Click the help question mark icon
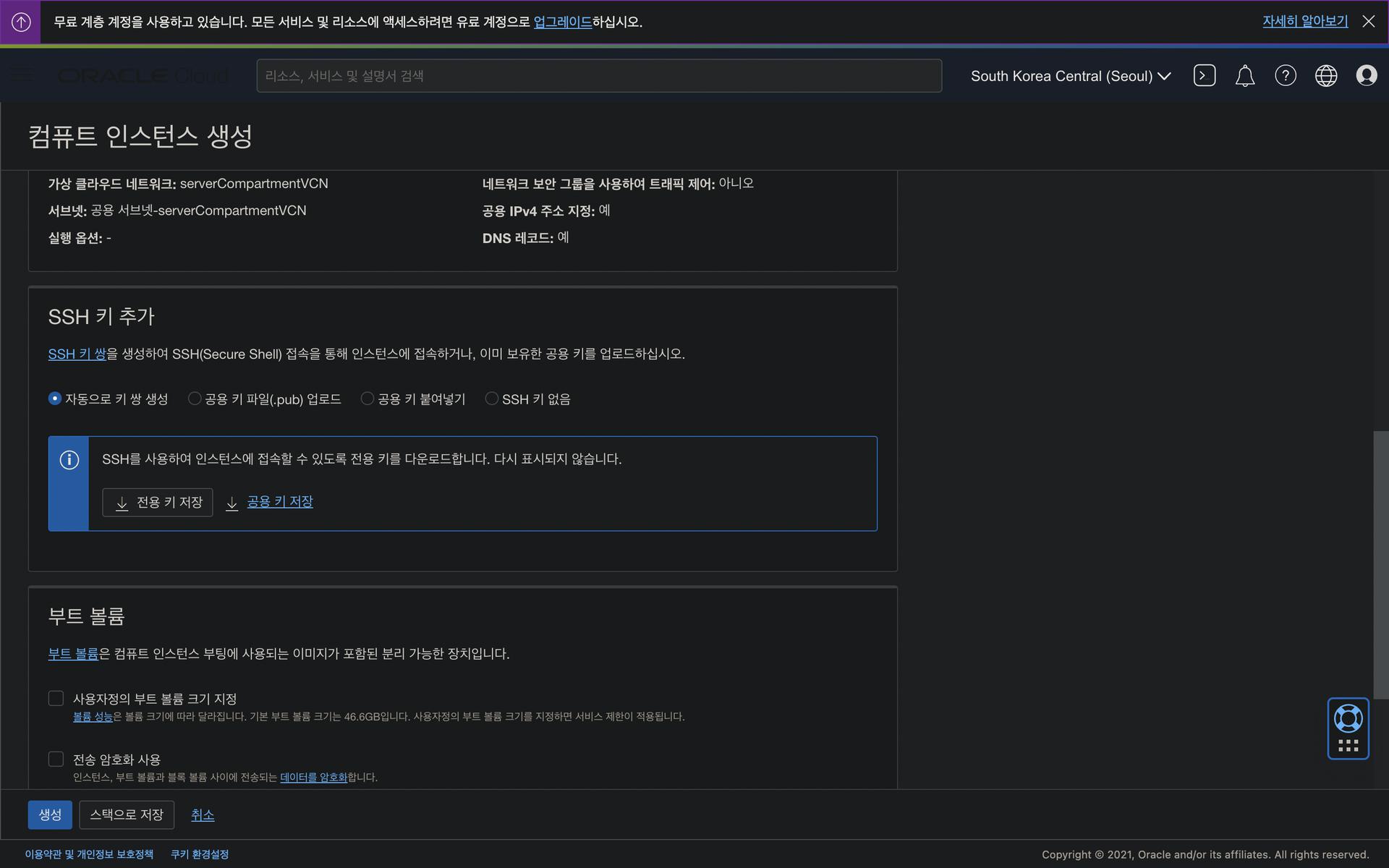This screenshot has height=868, width=1389. (x=1285, y=76)
